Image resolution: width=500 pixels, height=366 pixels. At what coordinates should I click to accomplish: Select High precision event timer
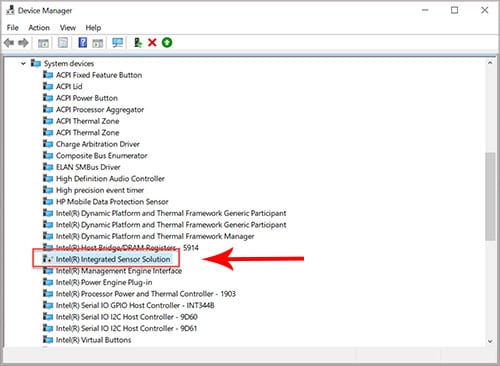100,190
